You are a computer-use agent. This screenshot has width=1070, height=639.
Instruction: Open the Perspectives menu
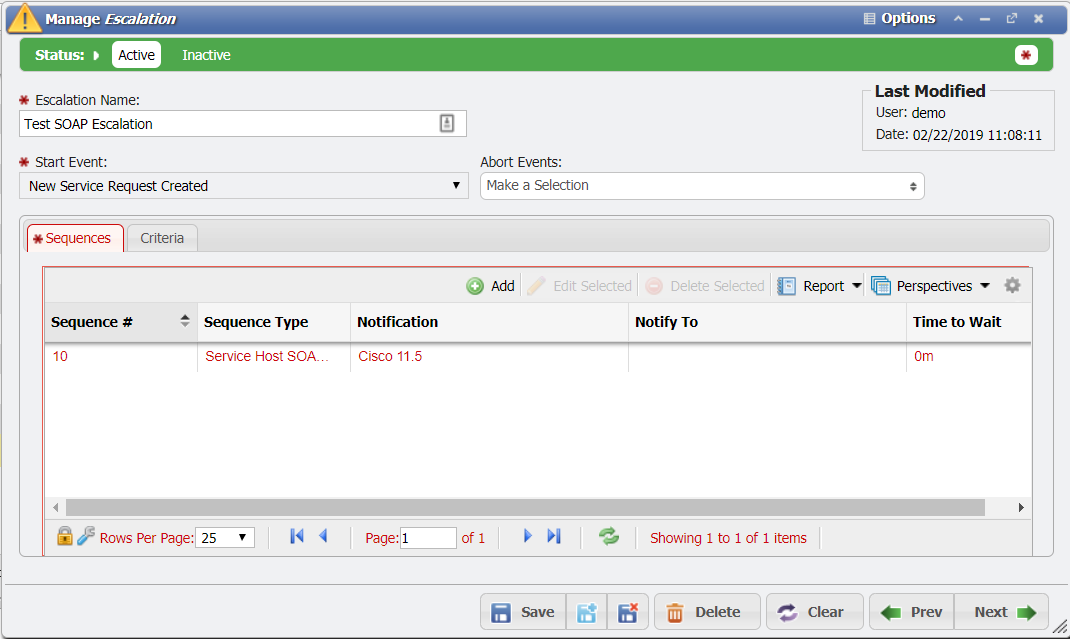(x=930, y=285)
